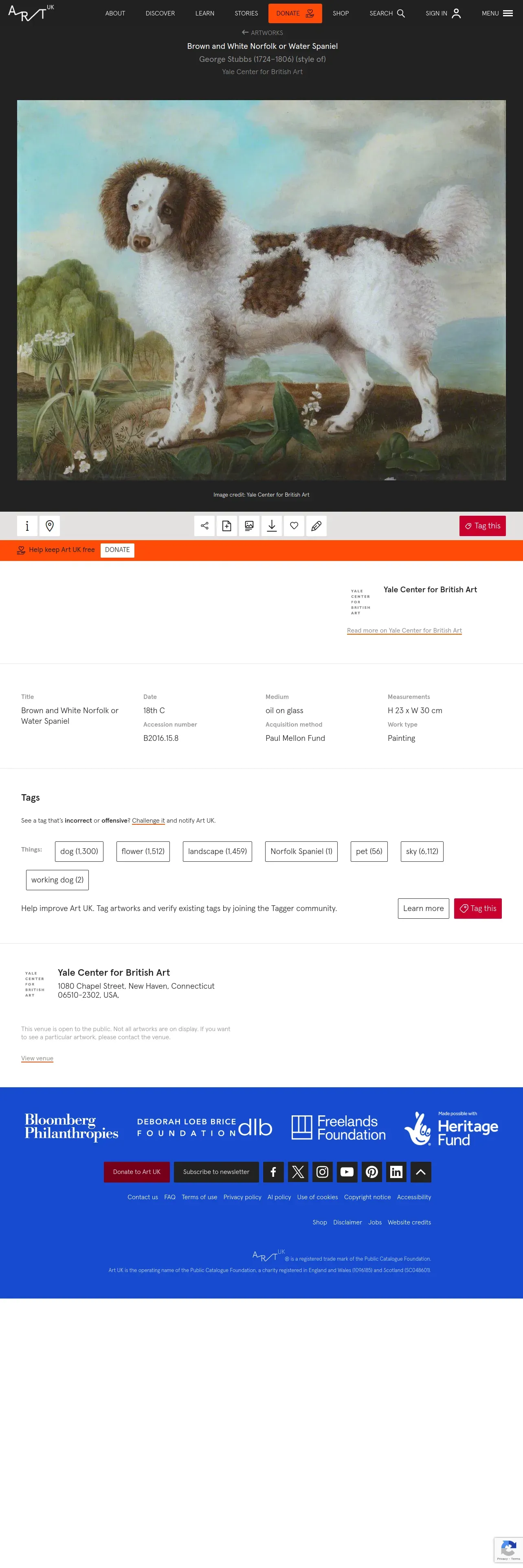The image size is (523, 1568).
Task: Open Art UK LinkedIn page
Action: click(x=396, y=1172)
